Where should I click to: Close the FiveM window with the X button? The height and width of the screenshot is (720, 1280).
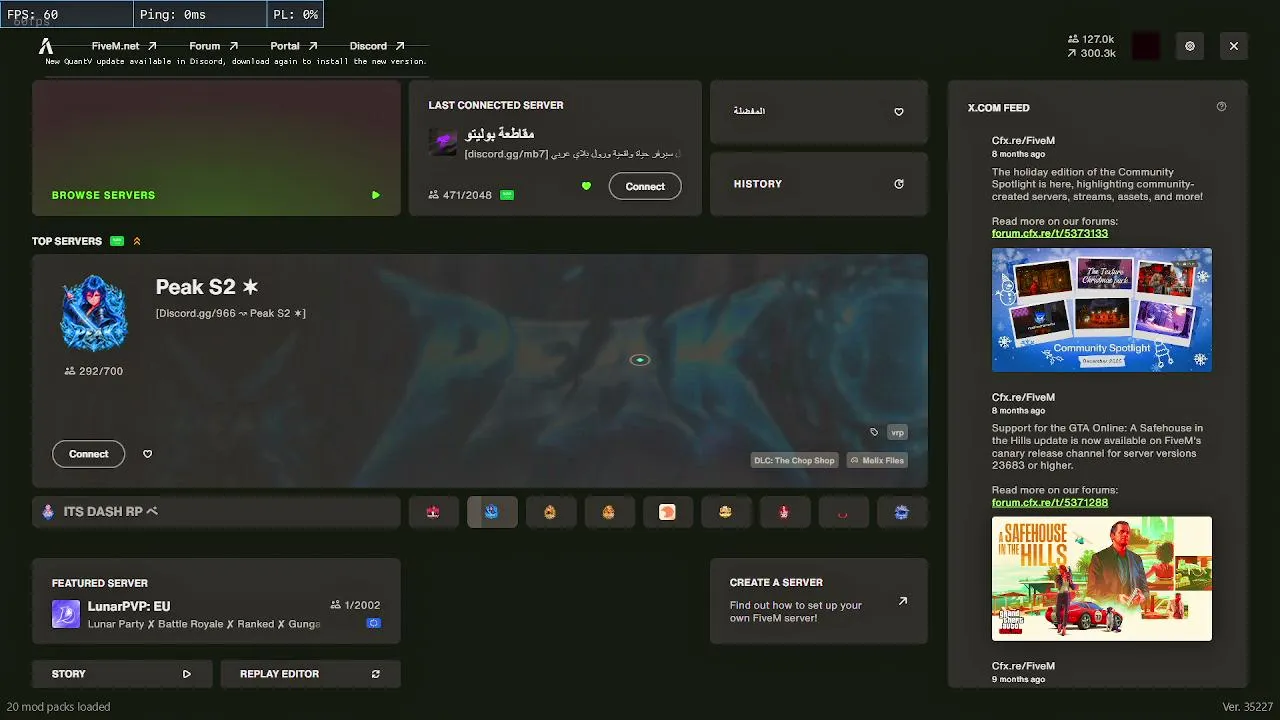[1234, 46]
